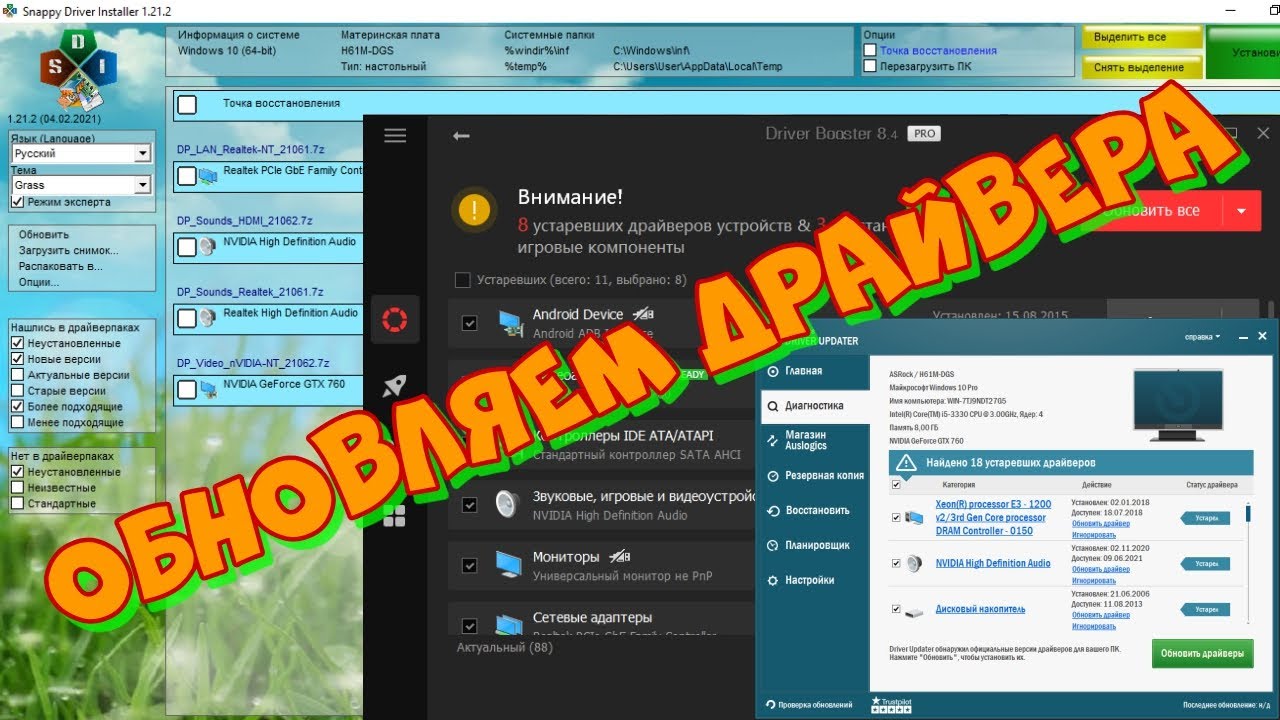Enable Актуальные версии filter
This screenshot has height=720, width=1280.
pos(17,375)
